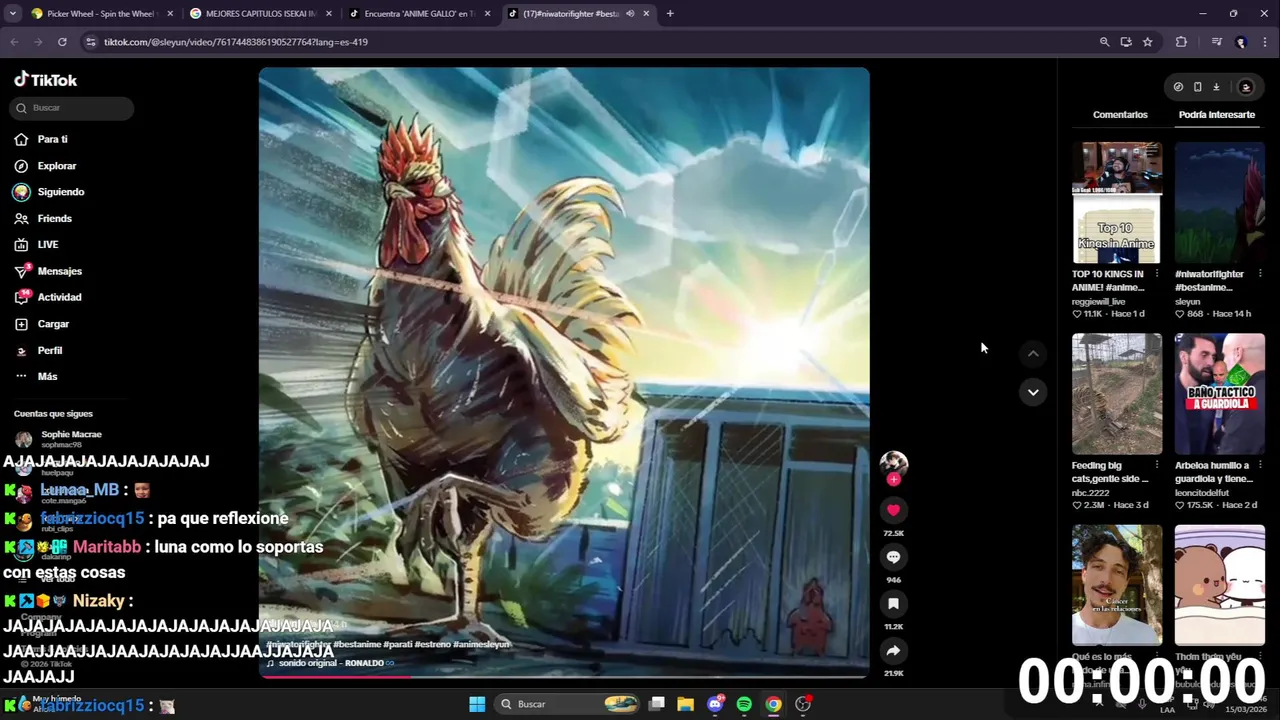
Task: Open the Windows Start menu
Action: tap(477, 704)
